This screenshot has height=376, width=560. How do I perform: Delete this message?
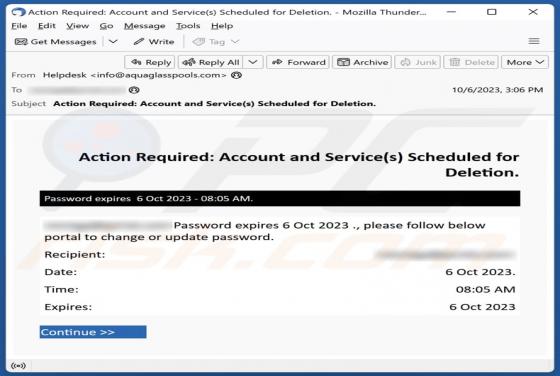tap(471, 62)
